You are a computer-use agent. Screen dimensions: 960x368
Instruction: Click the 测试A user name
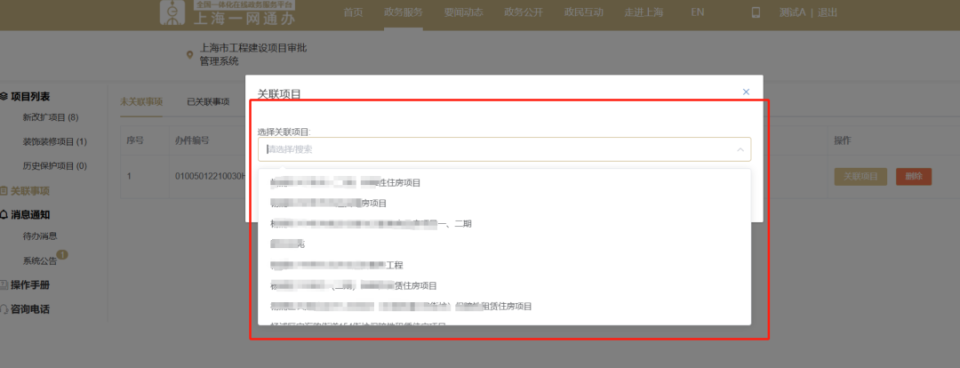pos(792,13)
